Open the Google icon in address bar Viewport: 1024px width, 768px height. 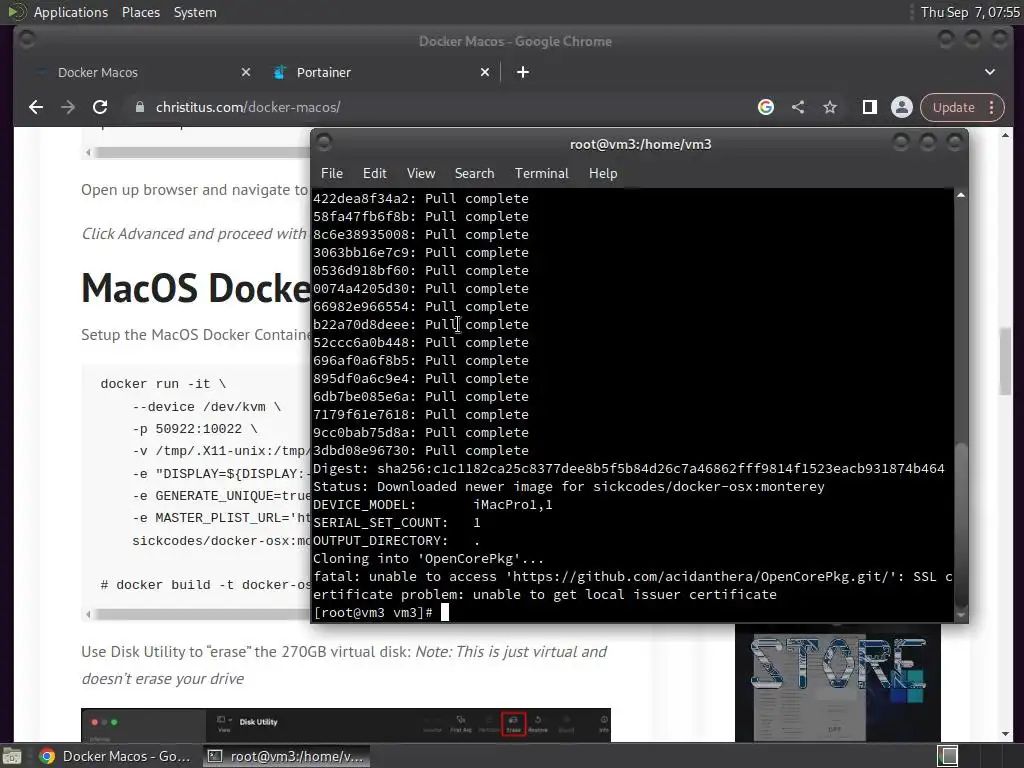point(766,107)
